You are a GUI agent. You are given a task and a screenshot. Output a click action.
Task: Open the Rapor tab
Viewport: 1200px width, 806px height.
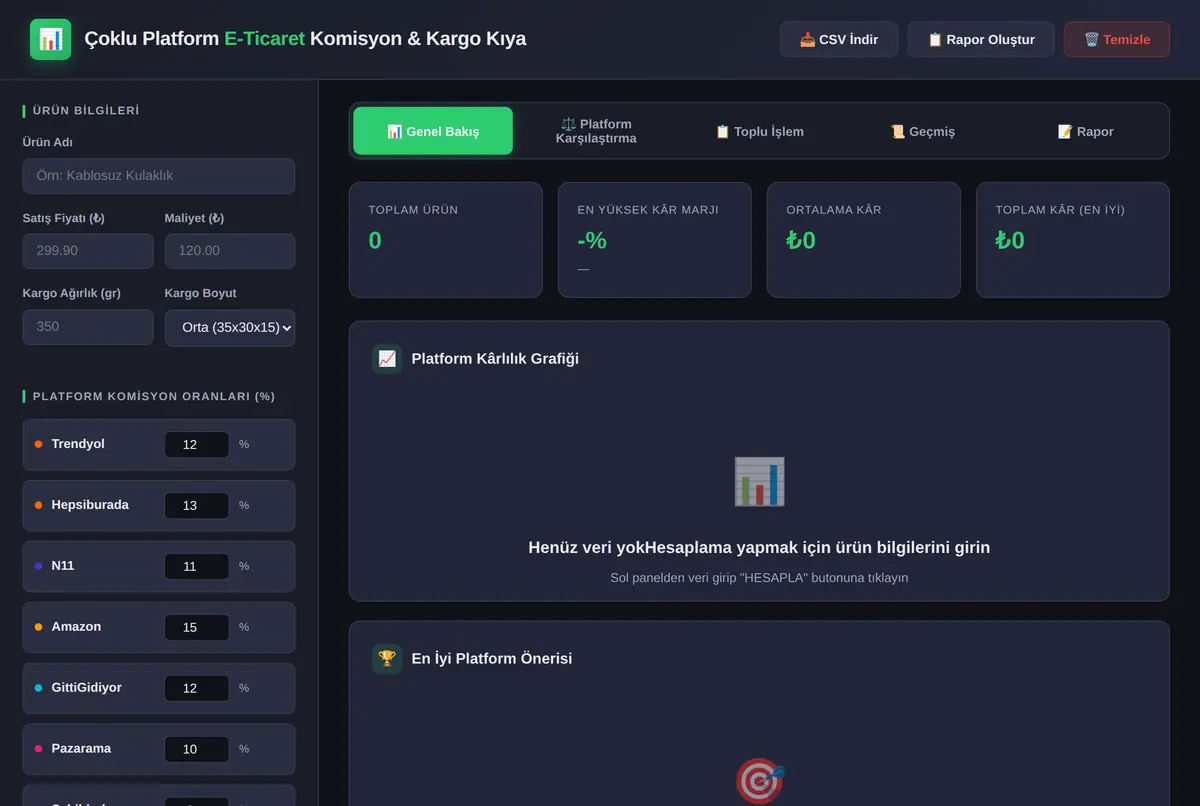1085,131
